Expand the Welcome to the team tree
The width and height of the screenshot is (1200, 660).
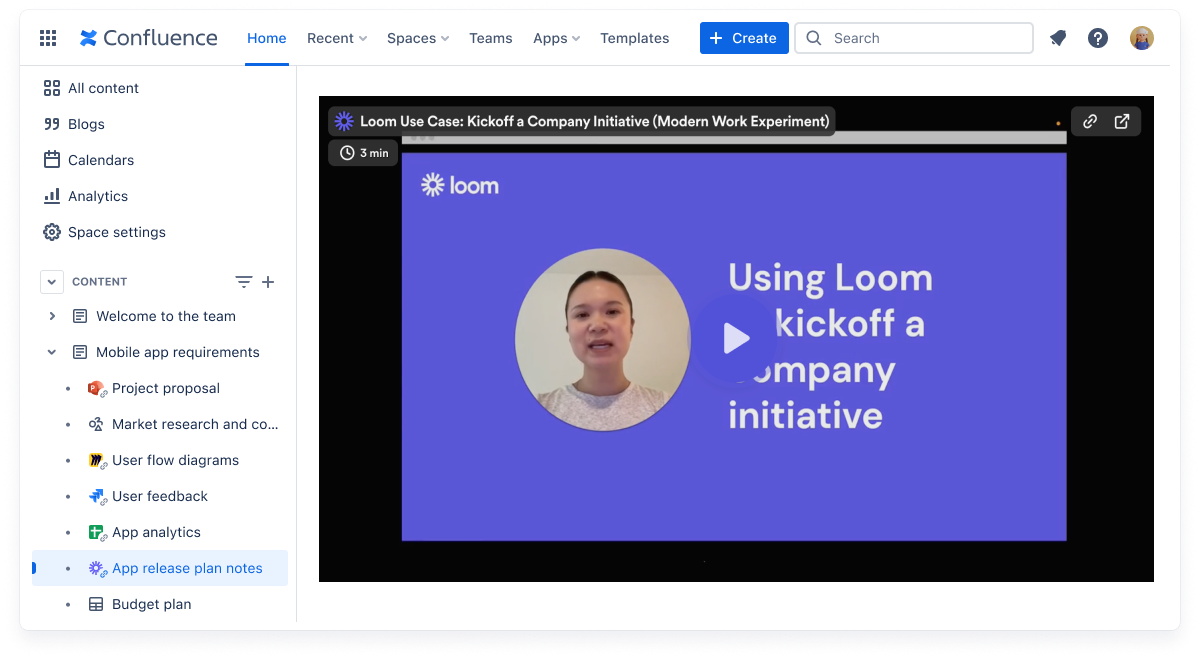[x=52, y=316]
